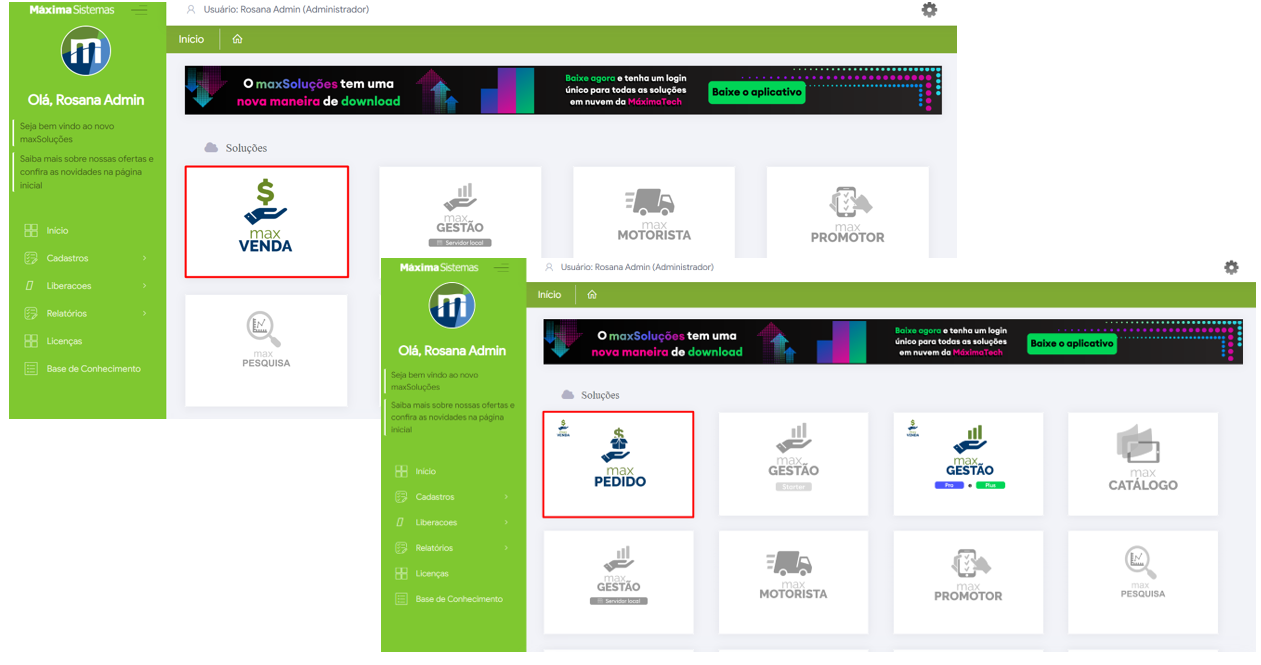Click user icon beside Usuário in maxPedido screen
Viewport: 1261px width, 665px height.
[548, 267]
